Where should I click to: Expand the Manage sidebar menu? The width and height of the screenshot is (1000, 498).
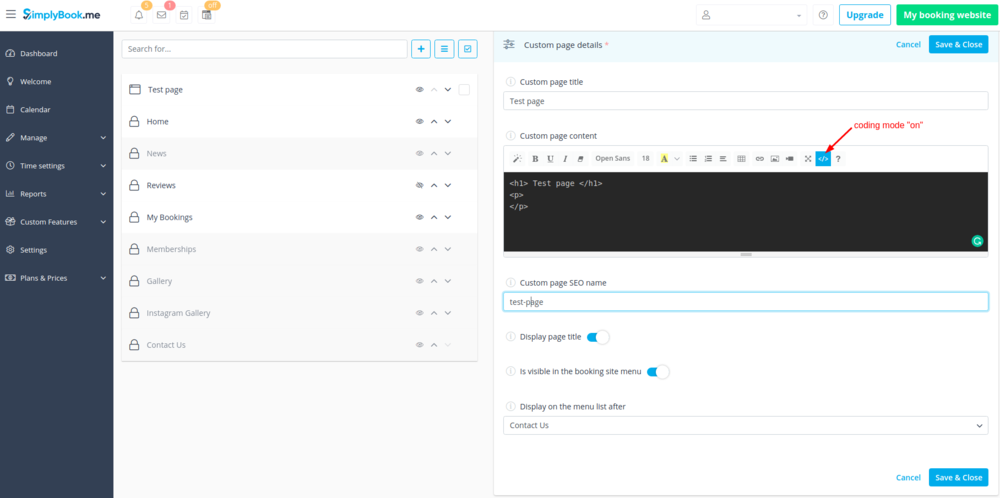(x=56, y=138)
